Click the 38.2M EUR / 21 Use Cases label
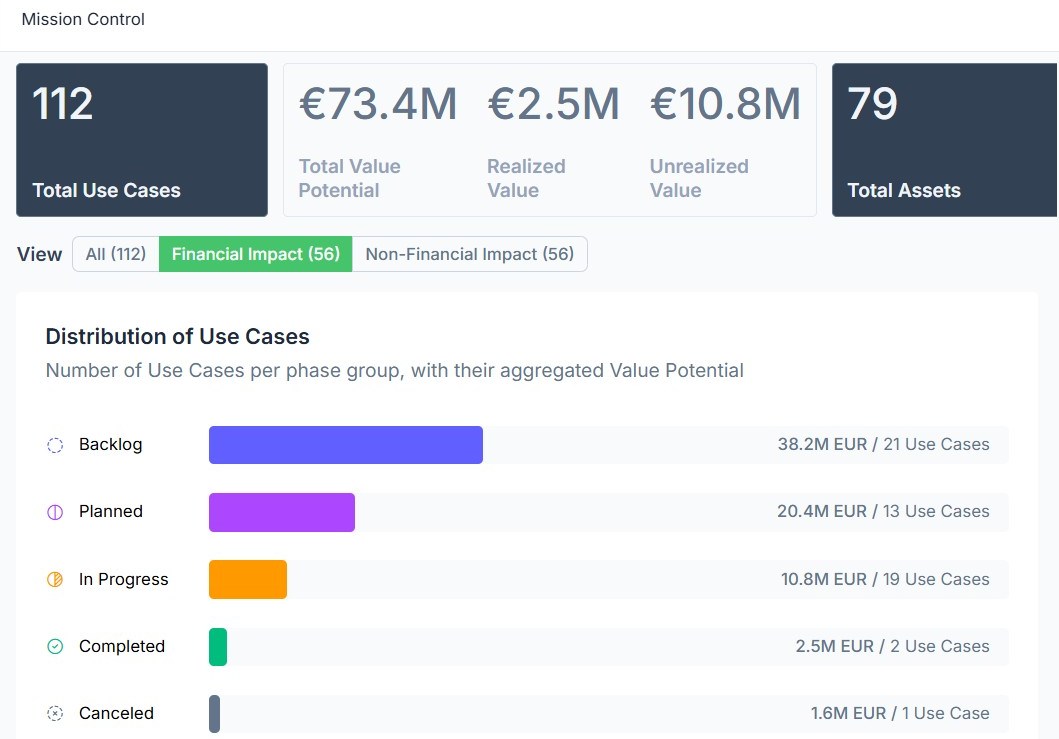 click(x=883, y=444)
